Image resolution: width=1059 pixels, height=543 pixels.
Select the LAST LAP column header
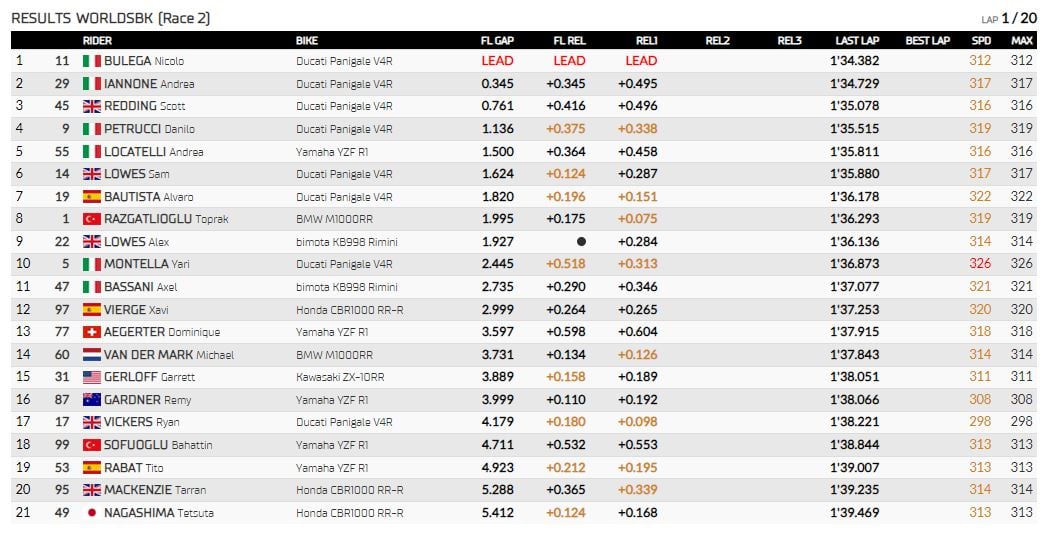857,41
